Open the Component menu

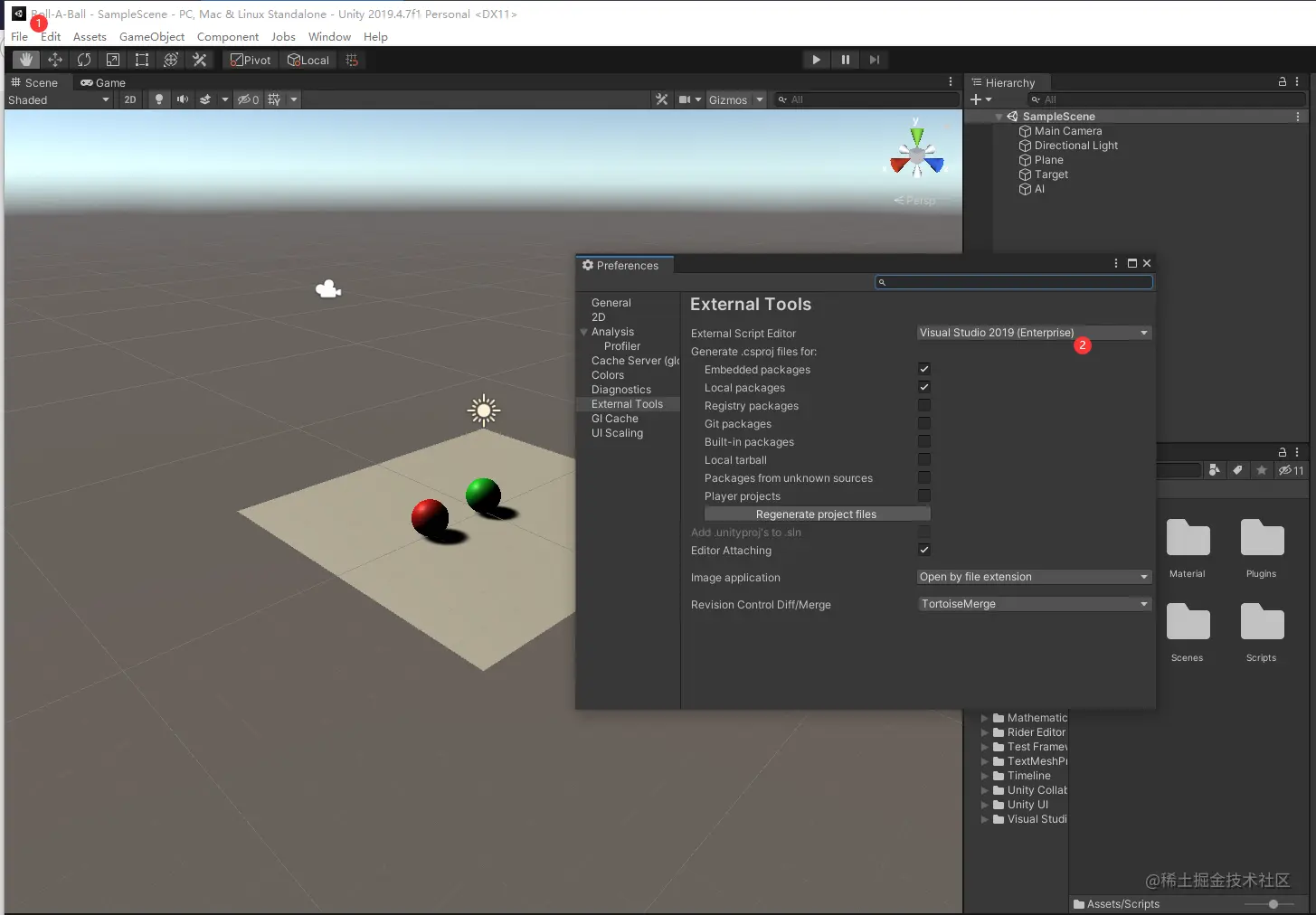click(x=228, y=37)
